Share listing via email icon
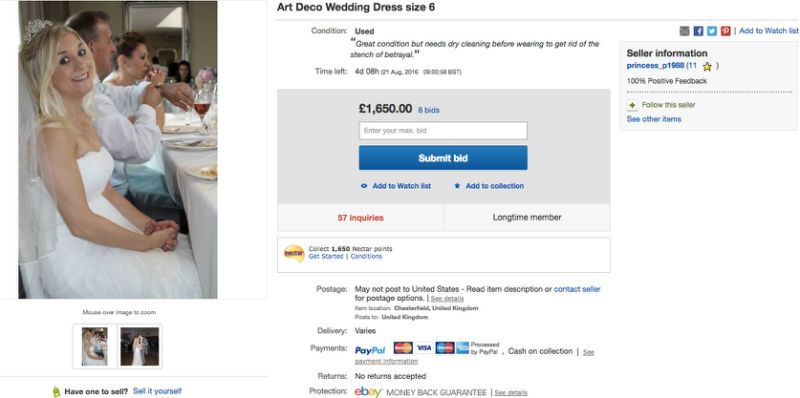 (x=684, y=31)
